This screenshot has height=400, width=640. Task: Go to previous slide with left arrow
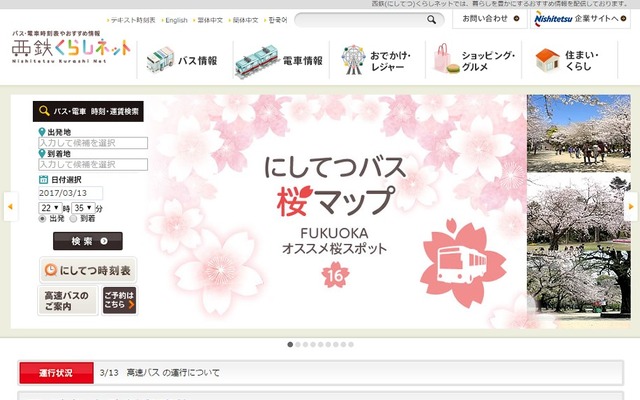click(11, 207)
